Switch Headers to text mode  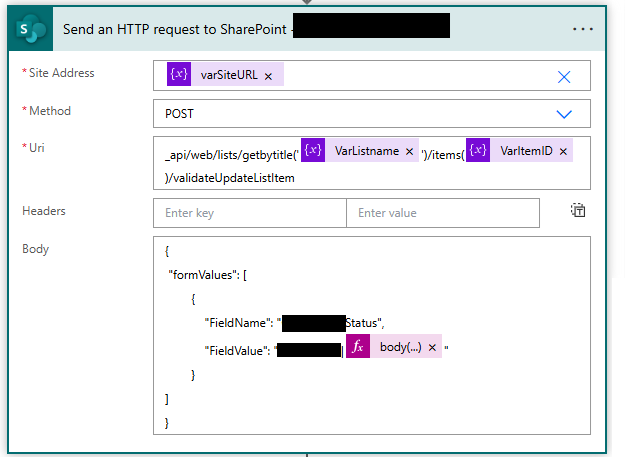point(577,211)
